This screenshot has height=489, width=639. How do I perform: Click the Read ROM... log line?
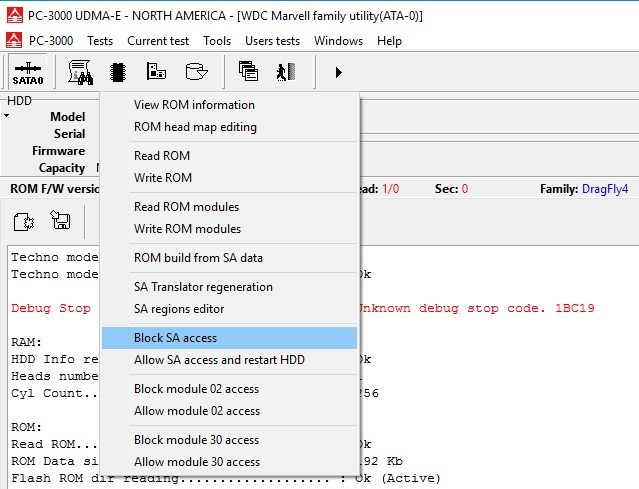coord(54,444)
